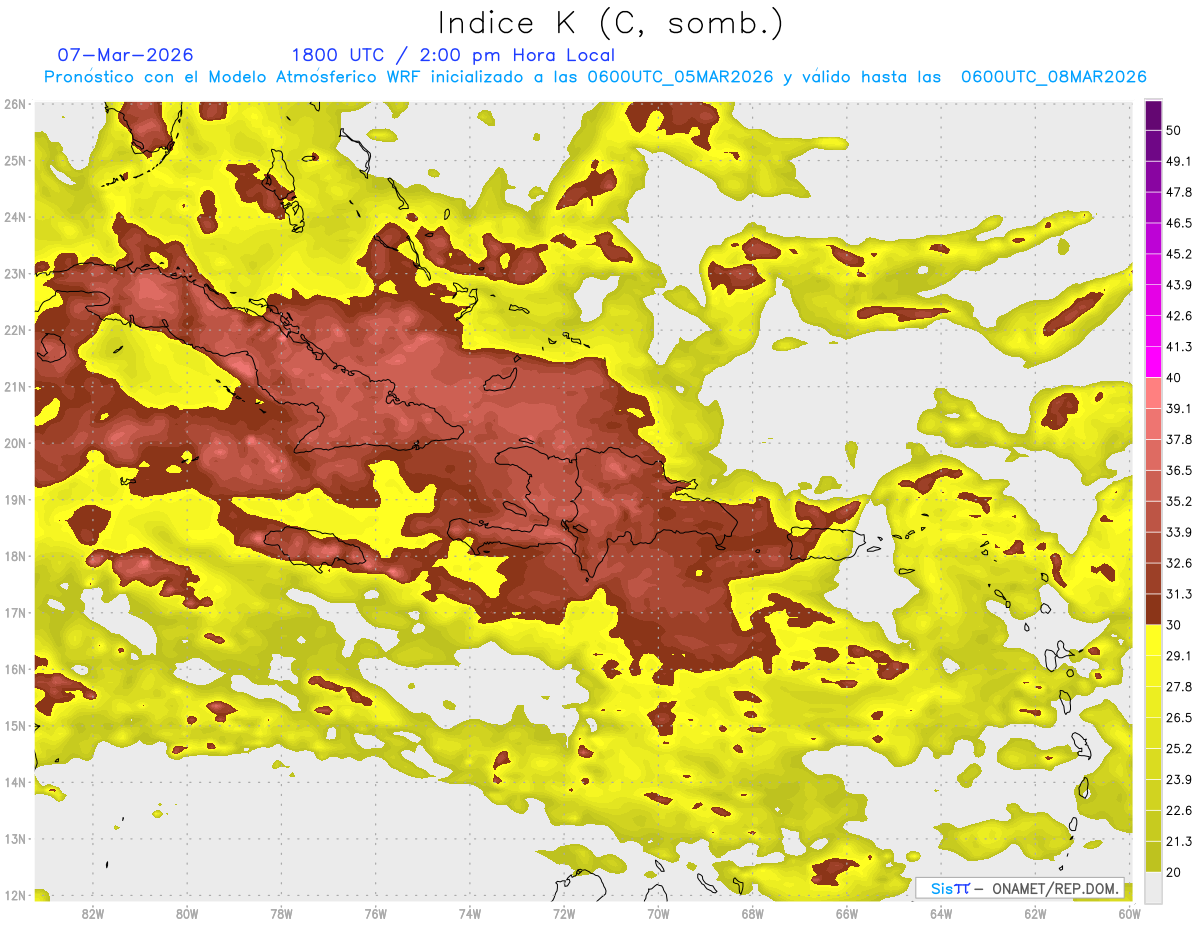This screenshot has width=1200, height=927.
Task: Click the 'SisTT – ONAMET/REP.DOM.' label
Action: [x=1020, y=888]
